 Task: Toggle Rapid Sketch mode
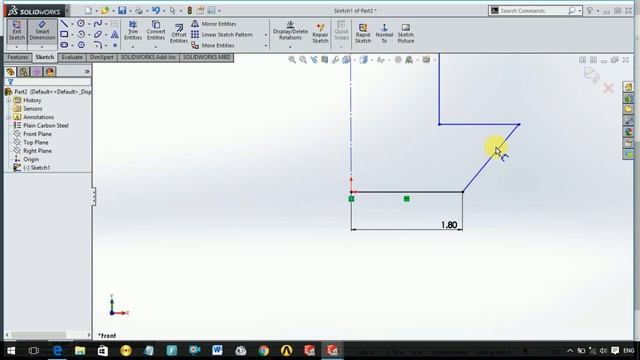point(363,33)
